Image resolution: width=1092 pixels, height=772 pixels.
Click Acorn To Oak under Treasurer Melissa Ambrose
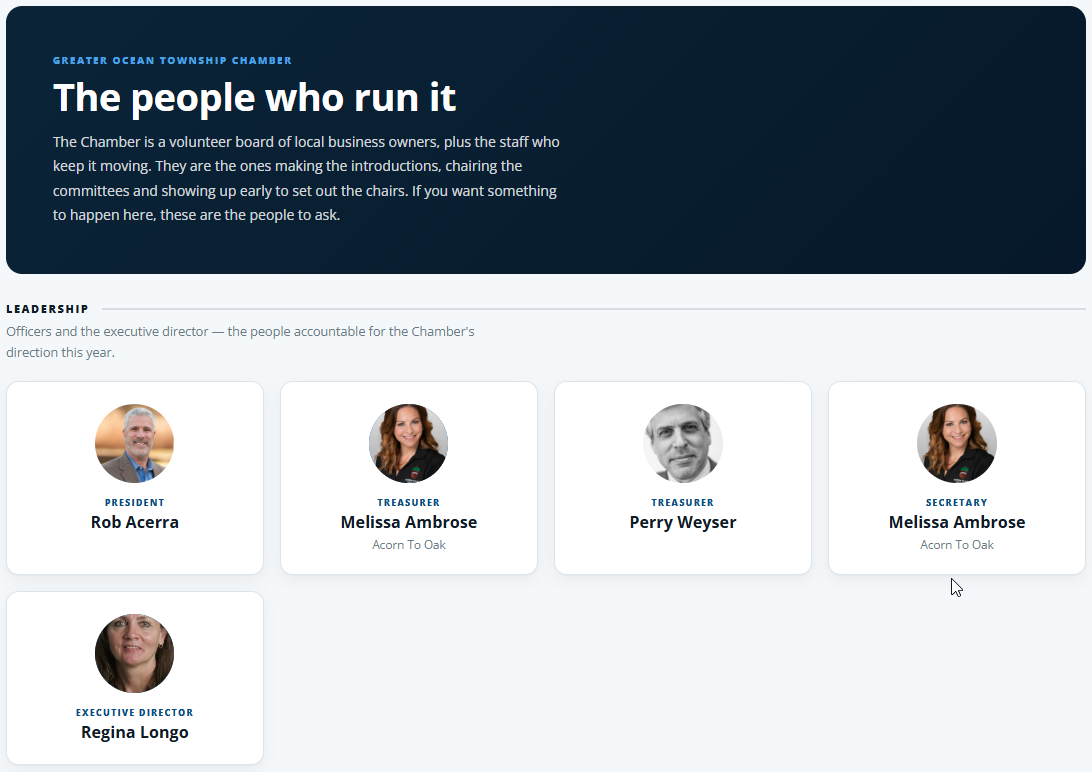[409, 545]
